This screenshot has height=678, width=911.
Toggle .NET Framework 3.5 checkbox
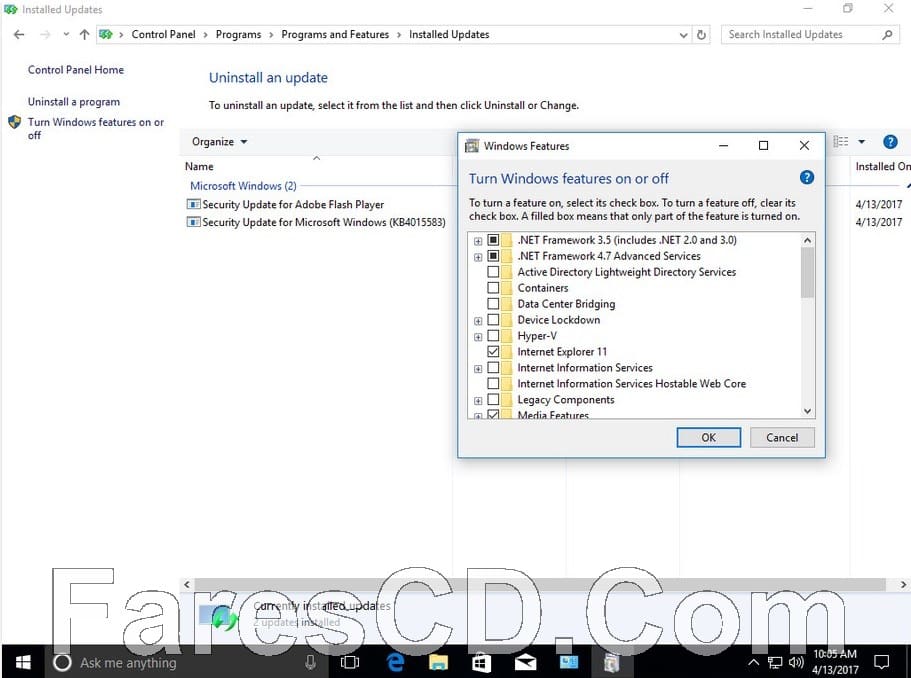(493, 240)
